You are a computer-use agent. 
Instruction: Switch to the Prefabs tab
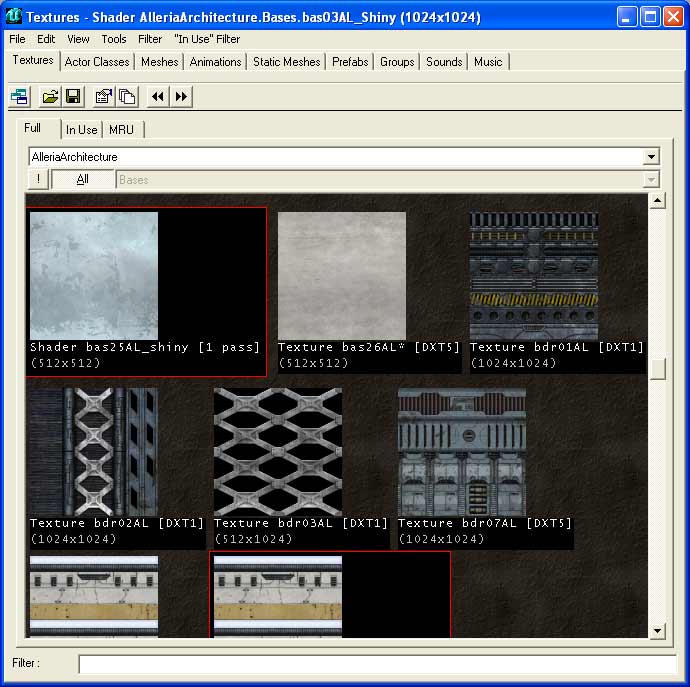pyautogui.click(x=350, y=62)
